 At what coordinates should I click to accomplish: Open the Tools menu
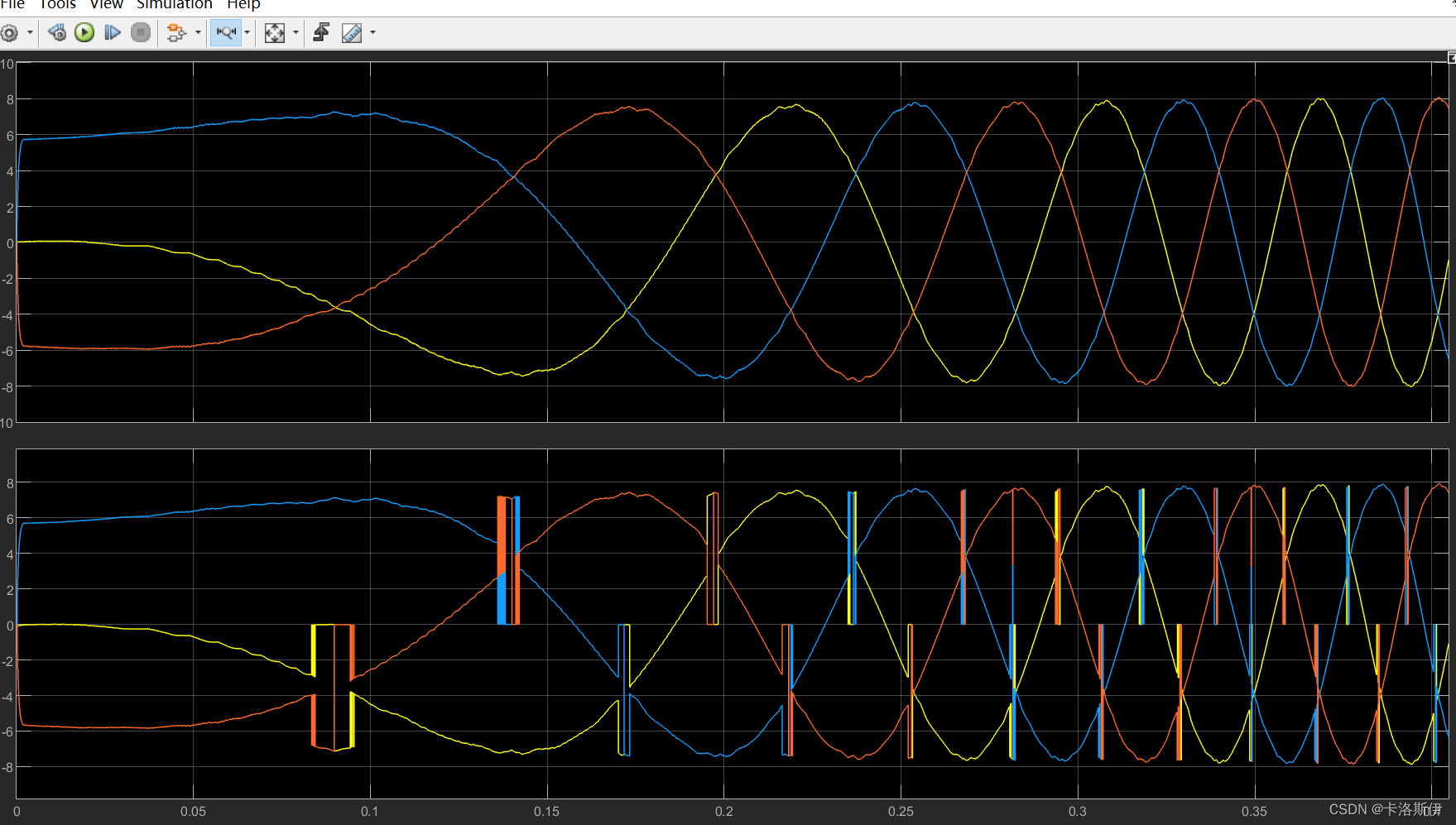(x=57, y=4)
